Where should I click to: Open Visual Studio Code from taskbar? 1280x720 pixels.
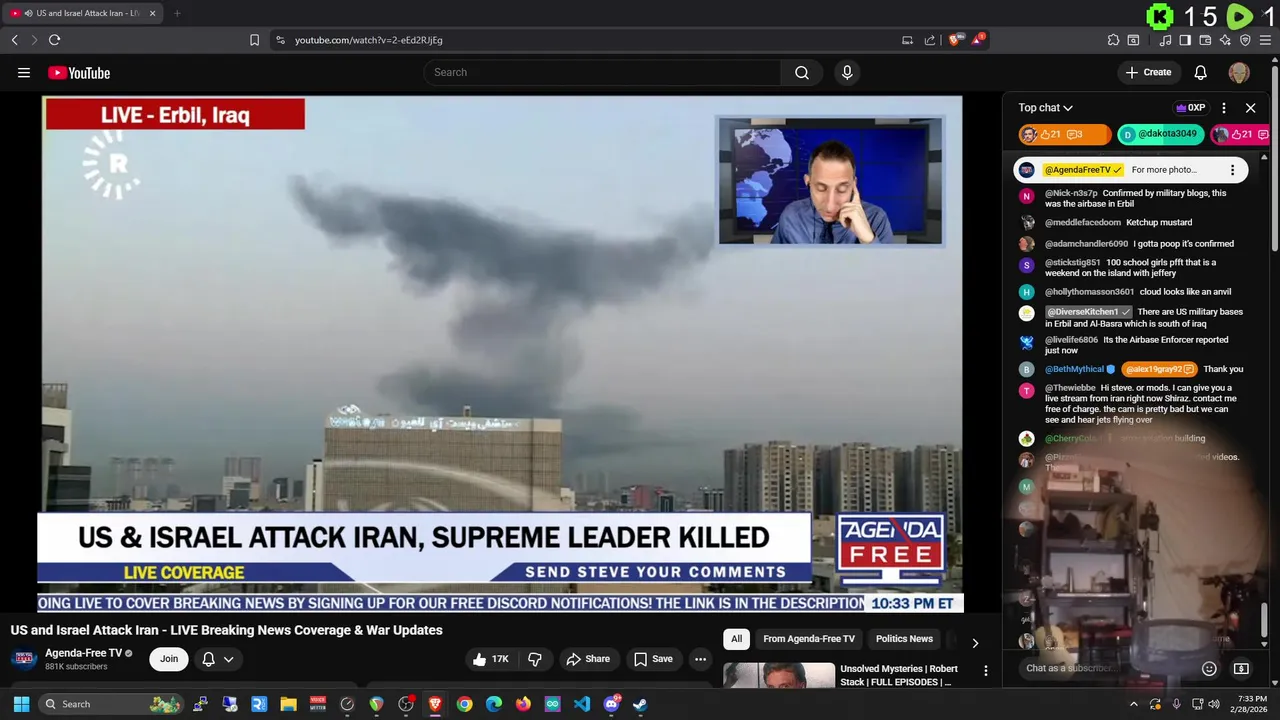click(x=582, y=704)
